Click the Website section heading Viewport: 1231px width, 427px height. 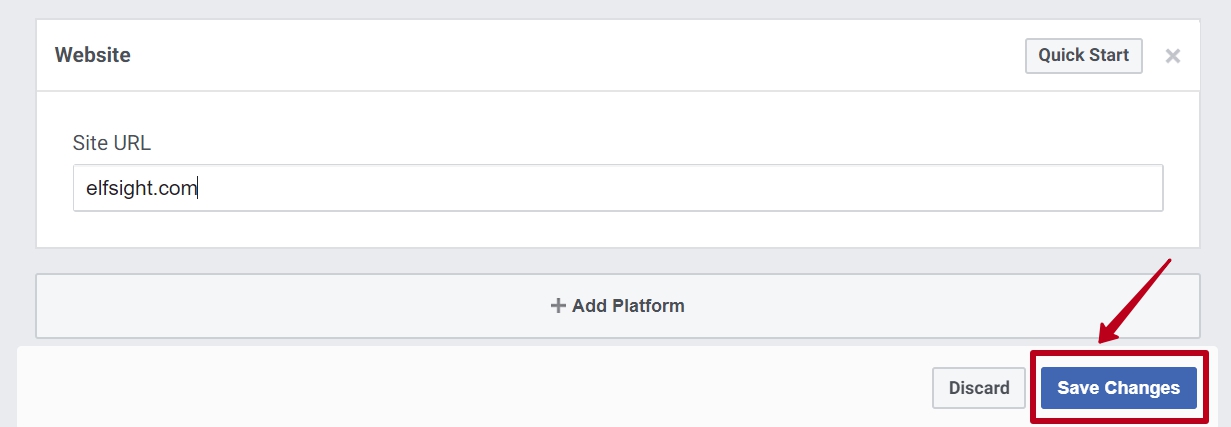click(92, 55)
